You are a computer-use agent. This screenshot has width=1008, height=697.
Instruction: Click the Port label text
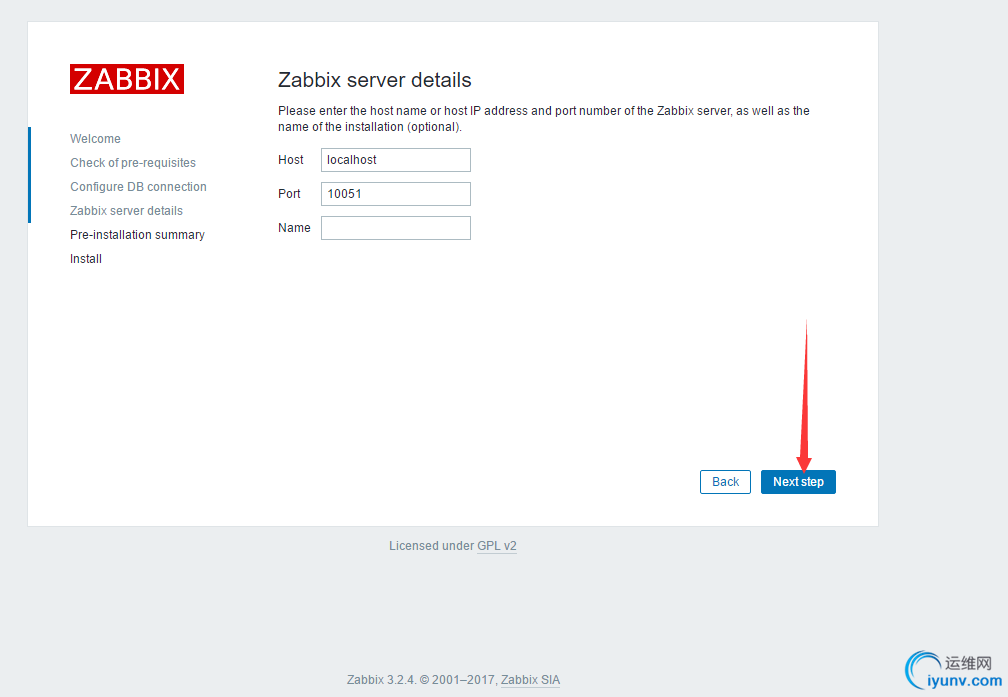289,194
